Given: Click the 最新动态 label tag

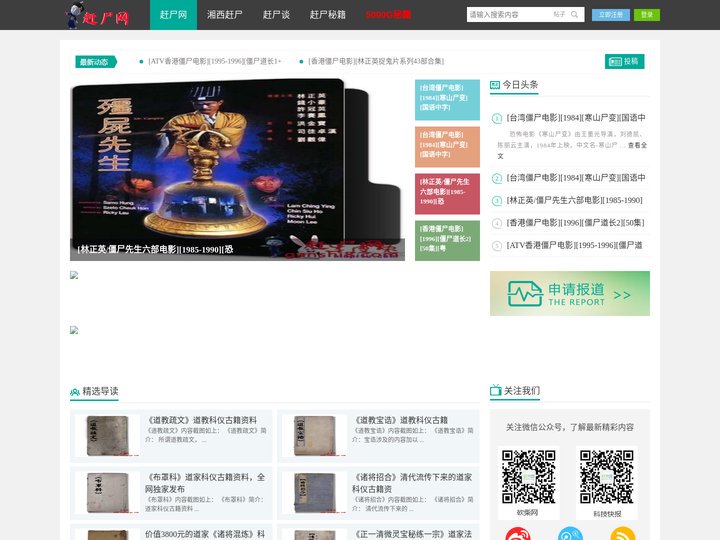Looking at the screenshot, I should 96,62.
